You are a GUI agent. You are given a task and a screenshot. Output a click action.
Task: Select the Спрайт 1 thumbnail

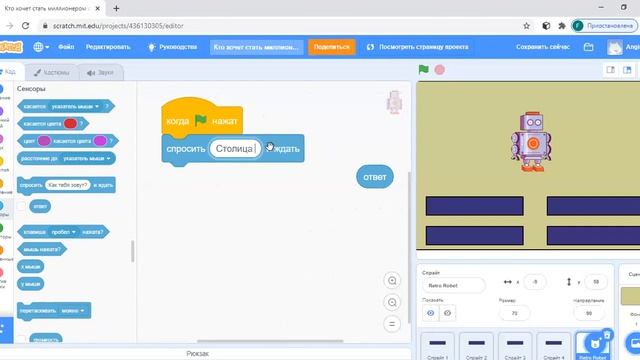437,347
